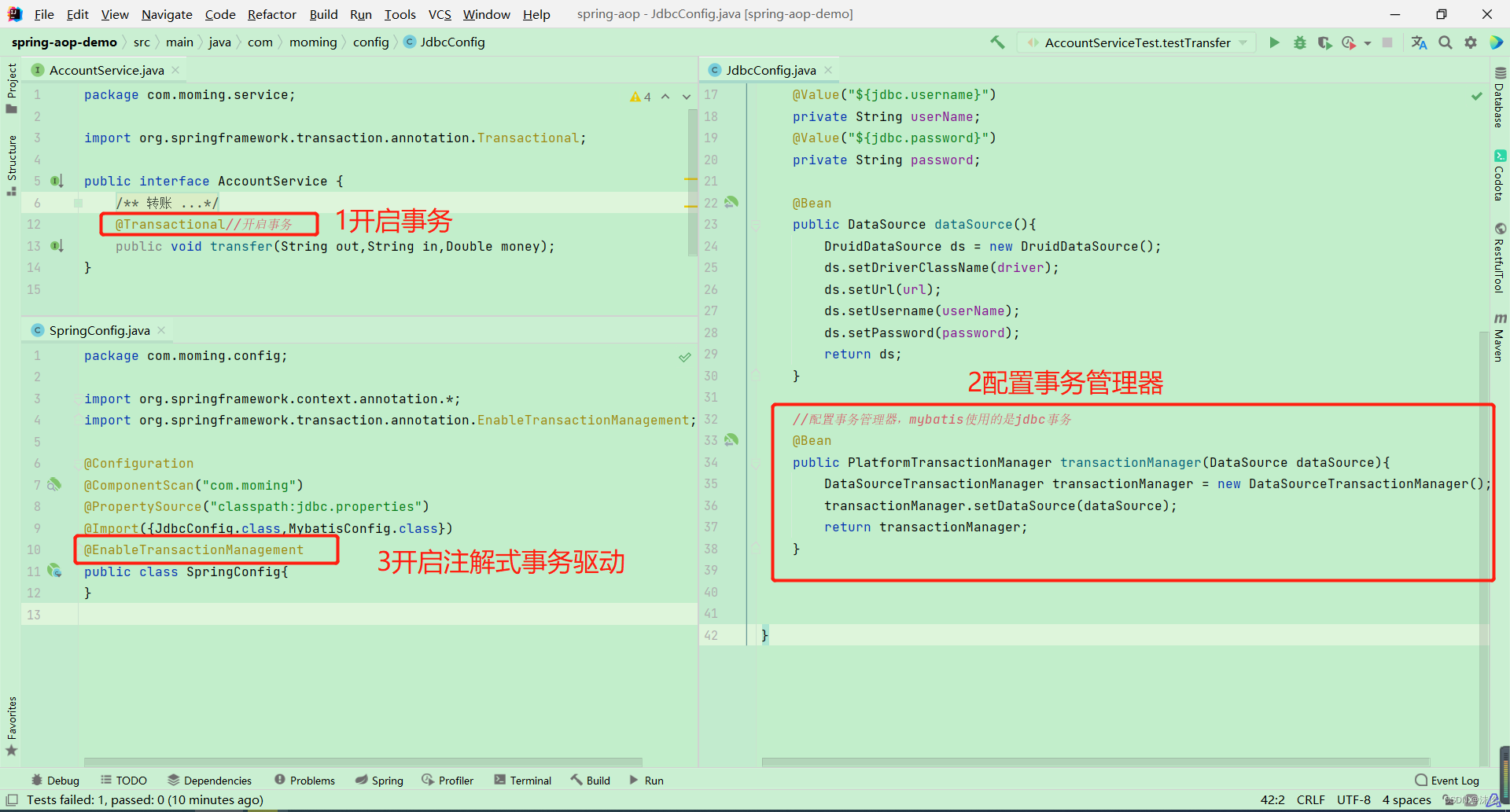Open the Refactor menu

[x=271, y=14]
